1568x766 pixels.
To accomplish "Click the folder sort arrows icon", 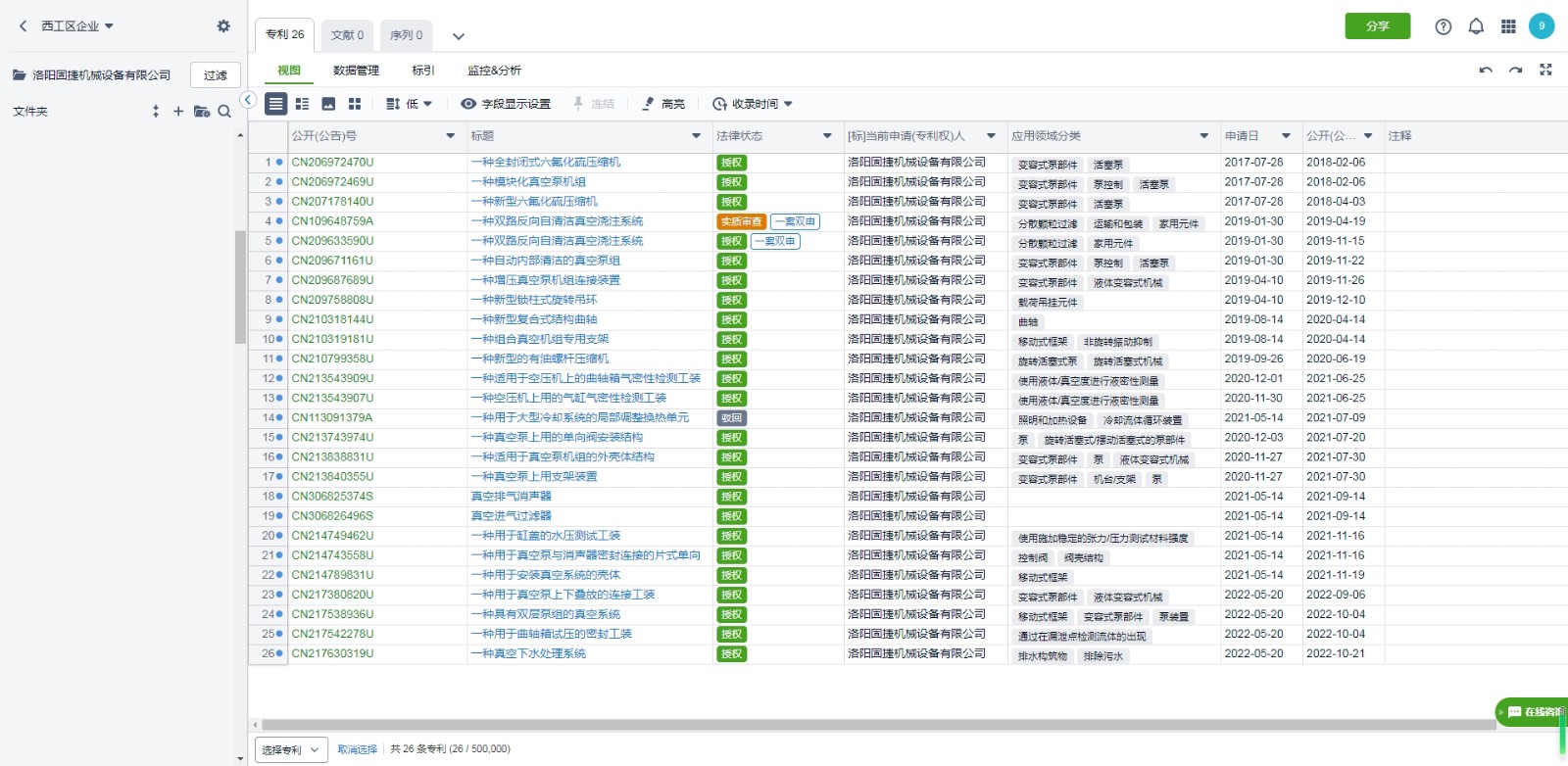I will (x=156, y=112).
